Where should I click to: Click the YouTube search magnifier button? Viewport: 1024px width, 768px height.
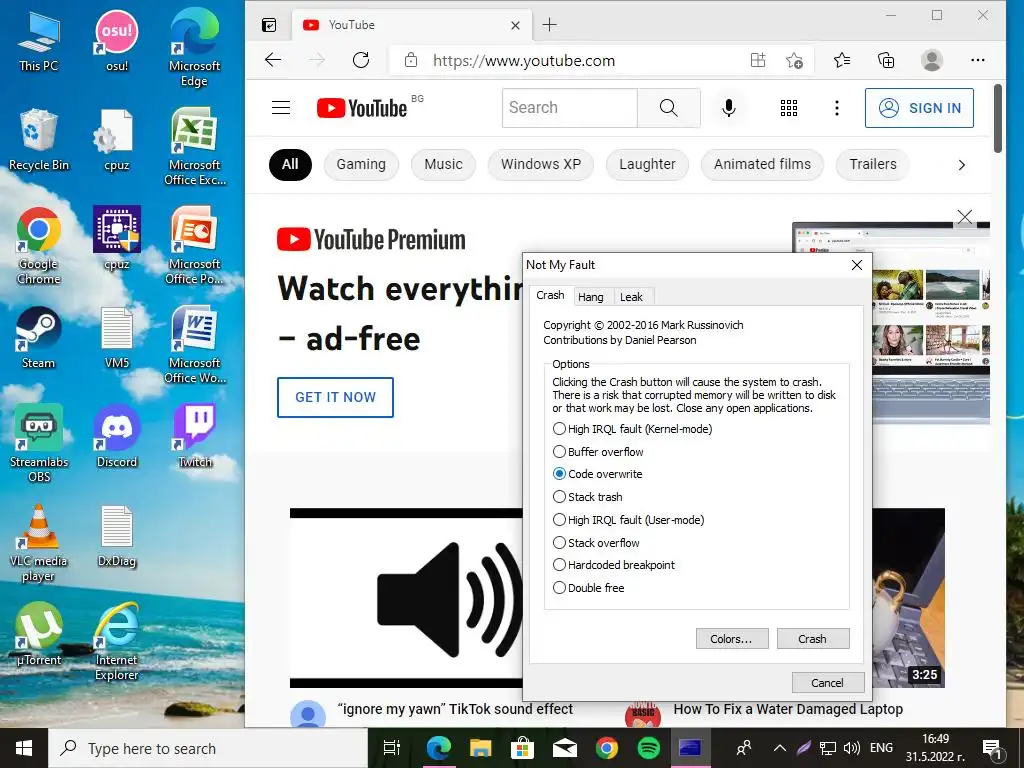click(x=669, y=108)
